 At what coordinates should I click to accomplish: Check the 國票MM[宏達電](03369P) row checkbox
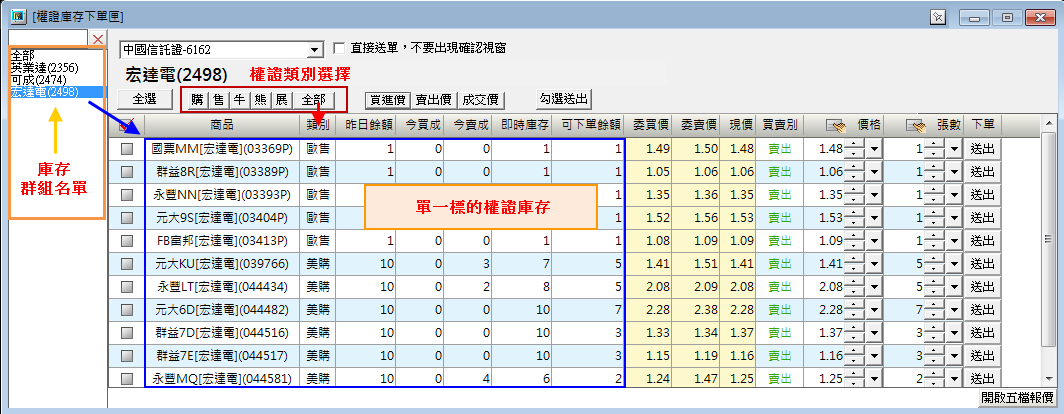click(x=127, y=149)
